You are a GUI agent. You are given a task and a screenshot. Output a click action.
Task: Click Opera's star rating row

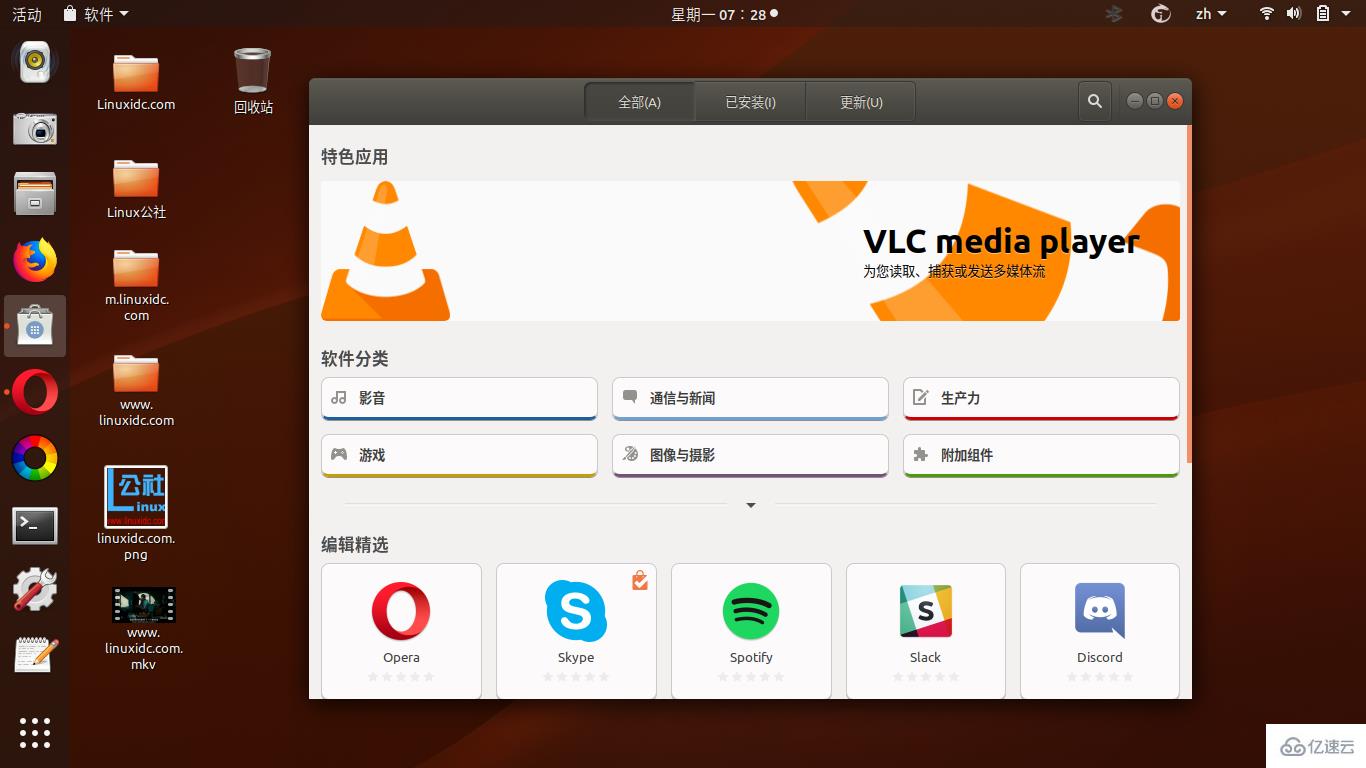coord(401,677)
